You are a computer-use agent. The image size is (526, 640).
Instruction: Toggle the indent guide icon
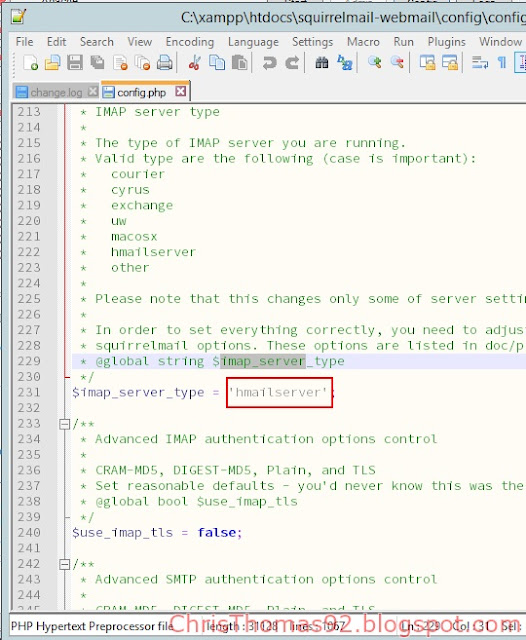point(521,63)
